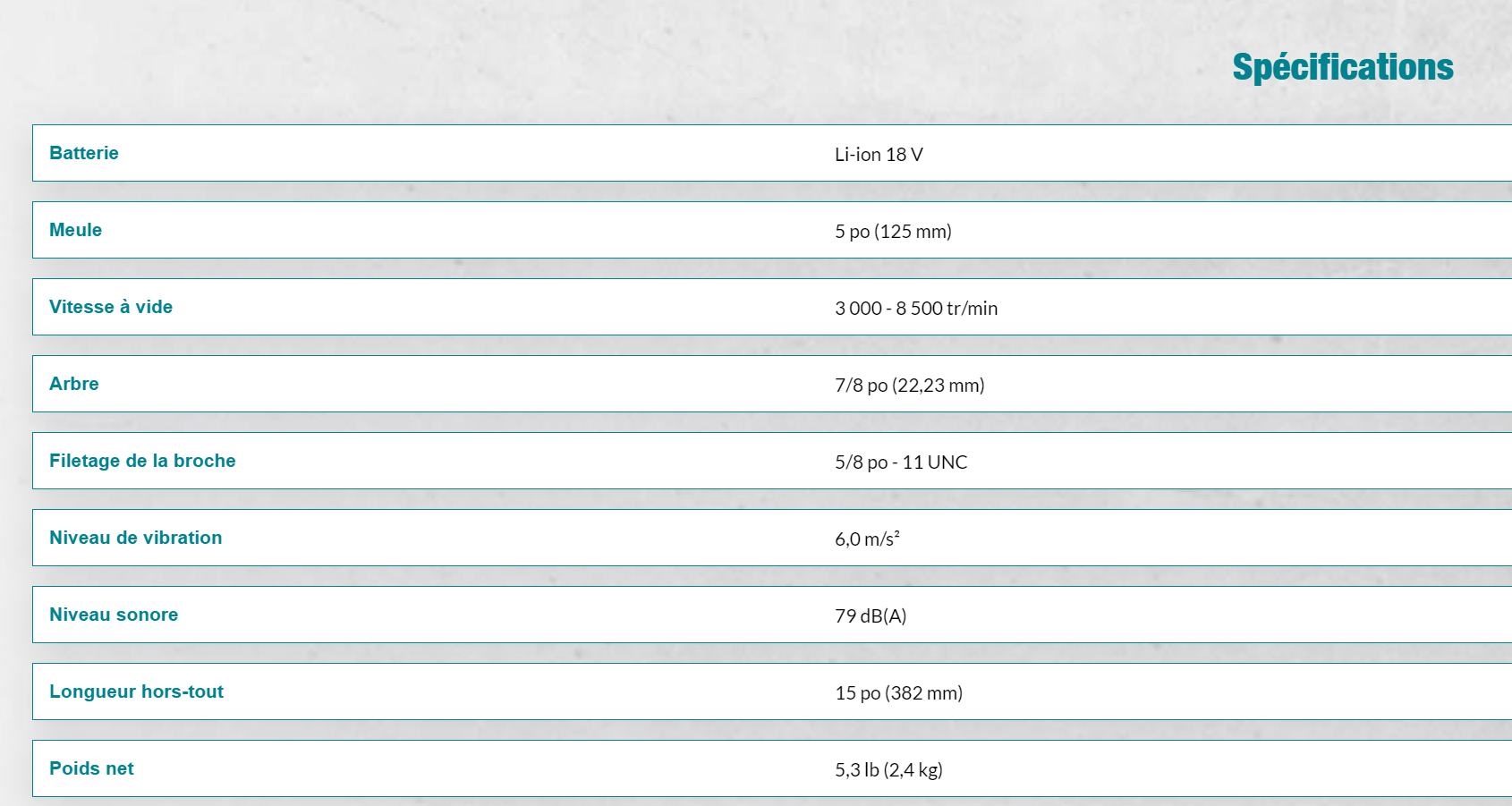This screenshot has width=1512, height=806.
Task: Select the Meule row label
Action: [75, 230]
